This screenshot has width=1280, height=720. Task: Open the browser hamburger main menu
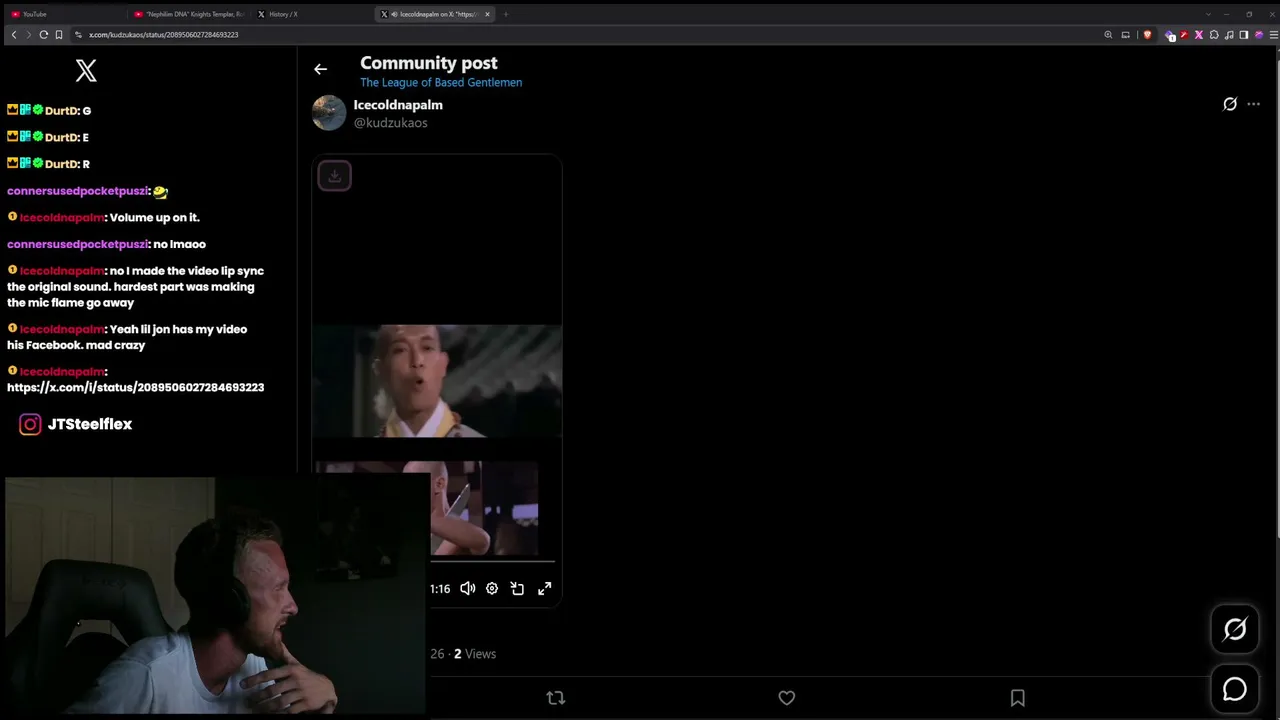point(1273,35)
